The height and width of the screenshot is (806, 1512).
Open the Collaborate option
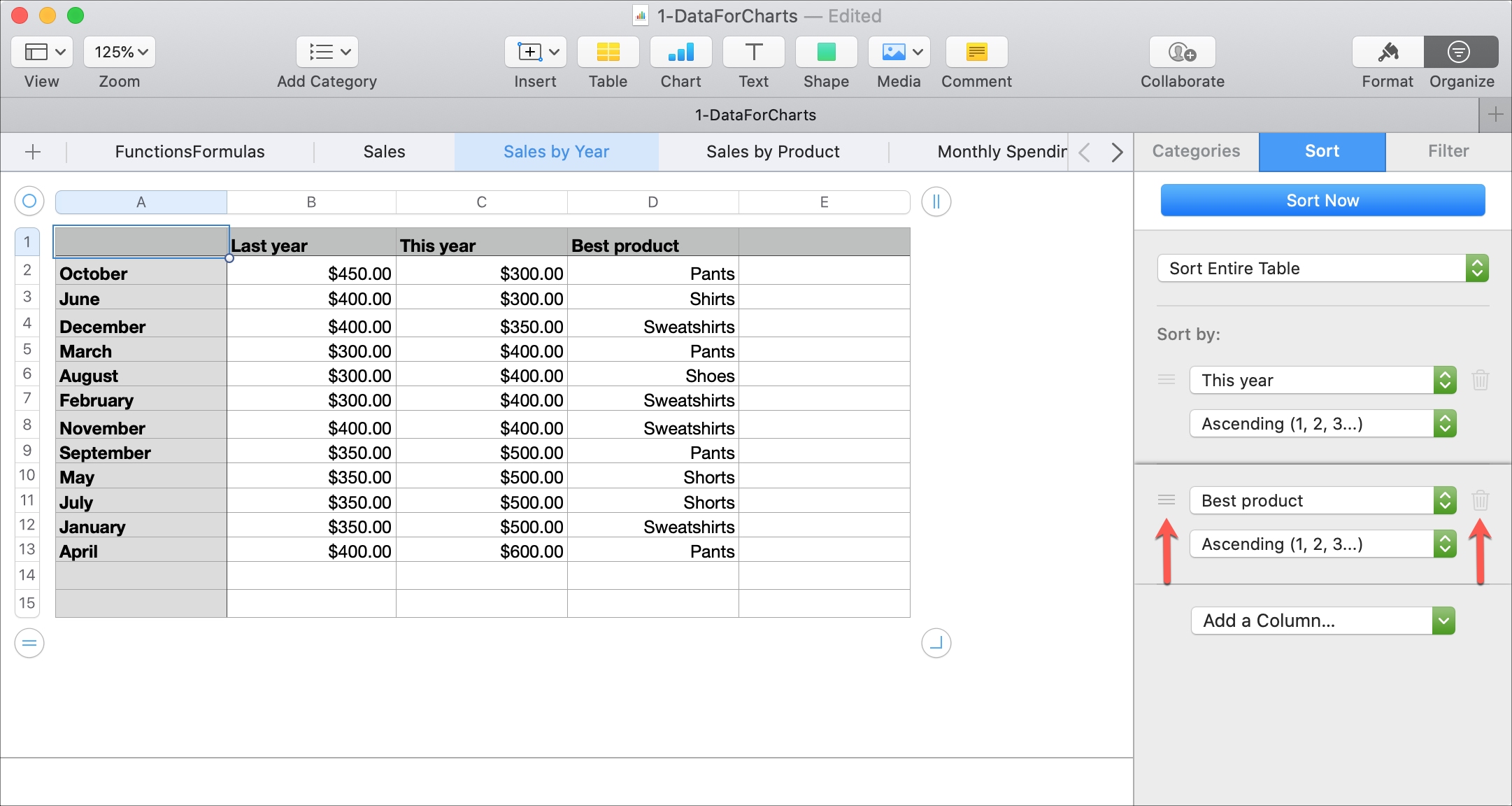pyautogui.click(x=1182, y=52)
